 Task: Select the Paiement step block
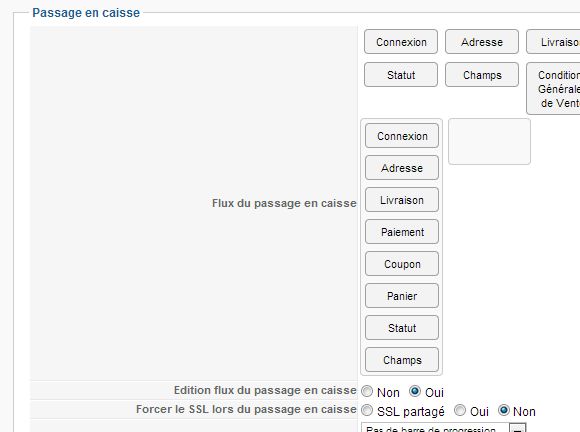point(402,232)
